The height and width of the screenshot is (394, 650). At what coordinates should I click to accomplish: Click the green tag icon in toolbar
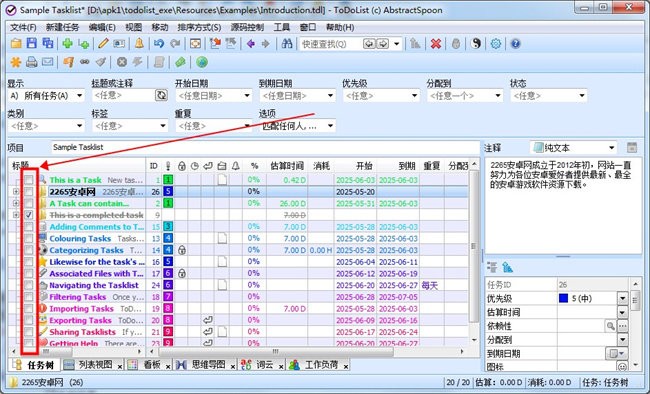pyautogui.click(x=180, y=62)
